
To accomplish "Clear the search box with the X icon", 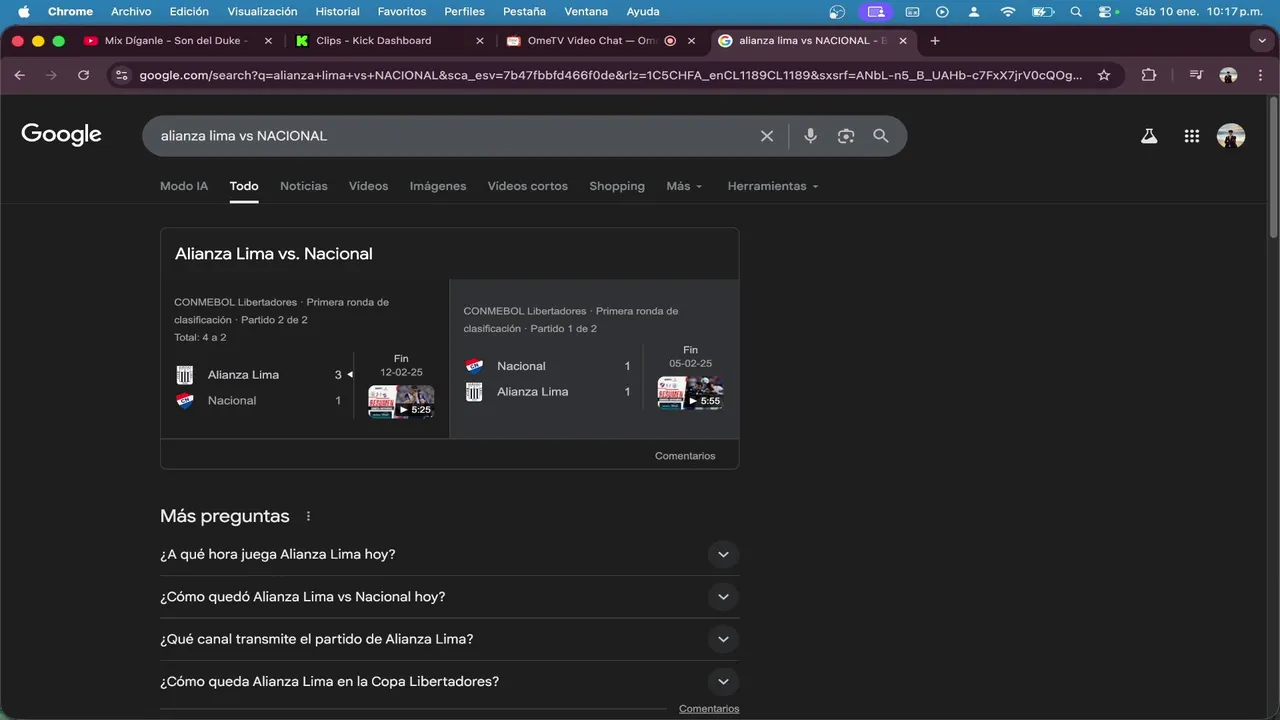I will pyautogui.click(x=767, y=136).
